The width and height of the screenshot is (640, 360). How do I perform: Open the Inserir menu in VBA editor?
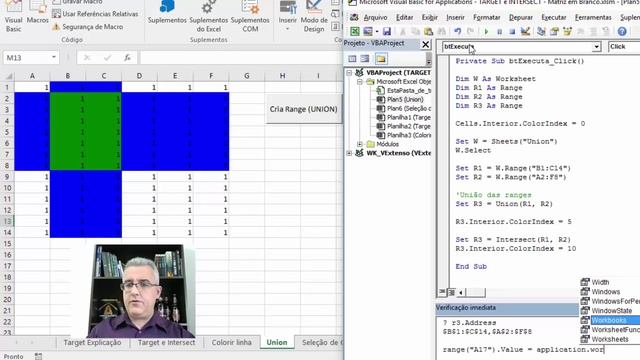point(455,18)
